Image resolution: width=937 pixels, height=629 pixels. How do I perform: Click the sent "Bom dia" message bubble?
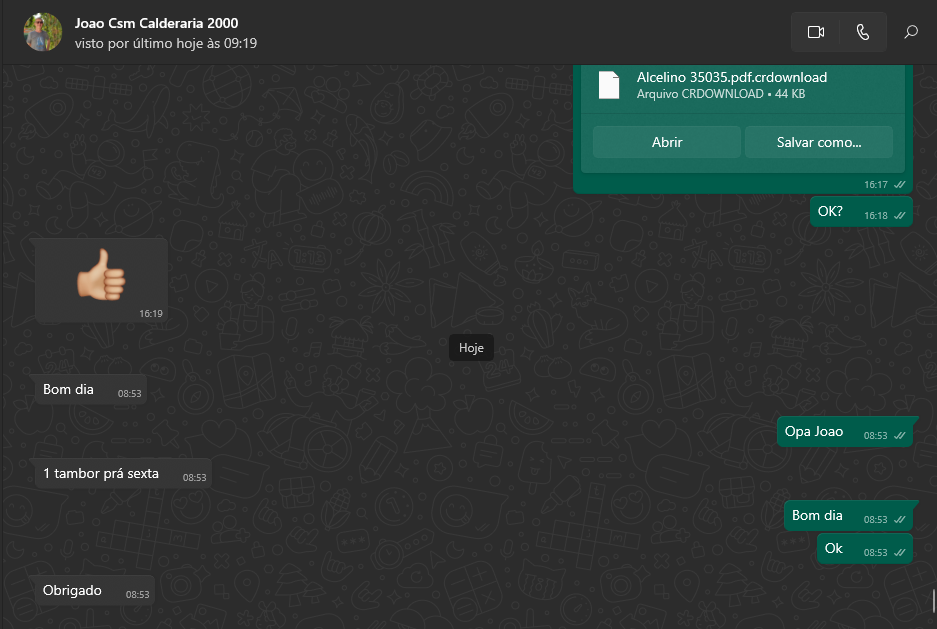pos(817,516)
